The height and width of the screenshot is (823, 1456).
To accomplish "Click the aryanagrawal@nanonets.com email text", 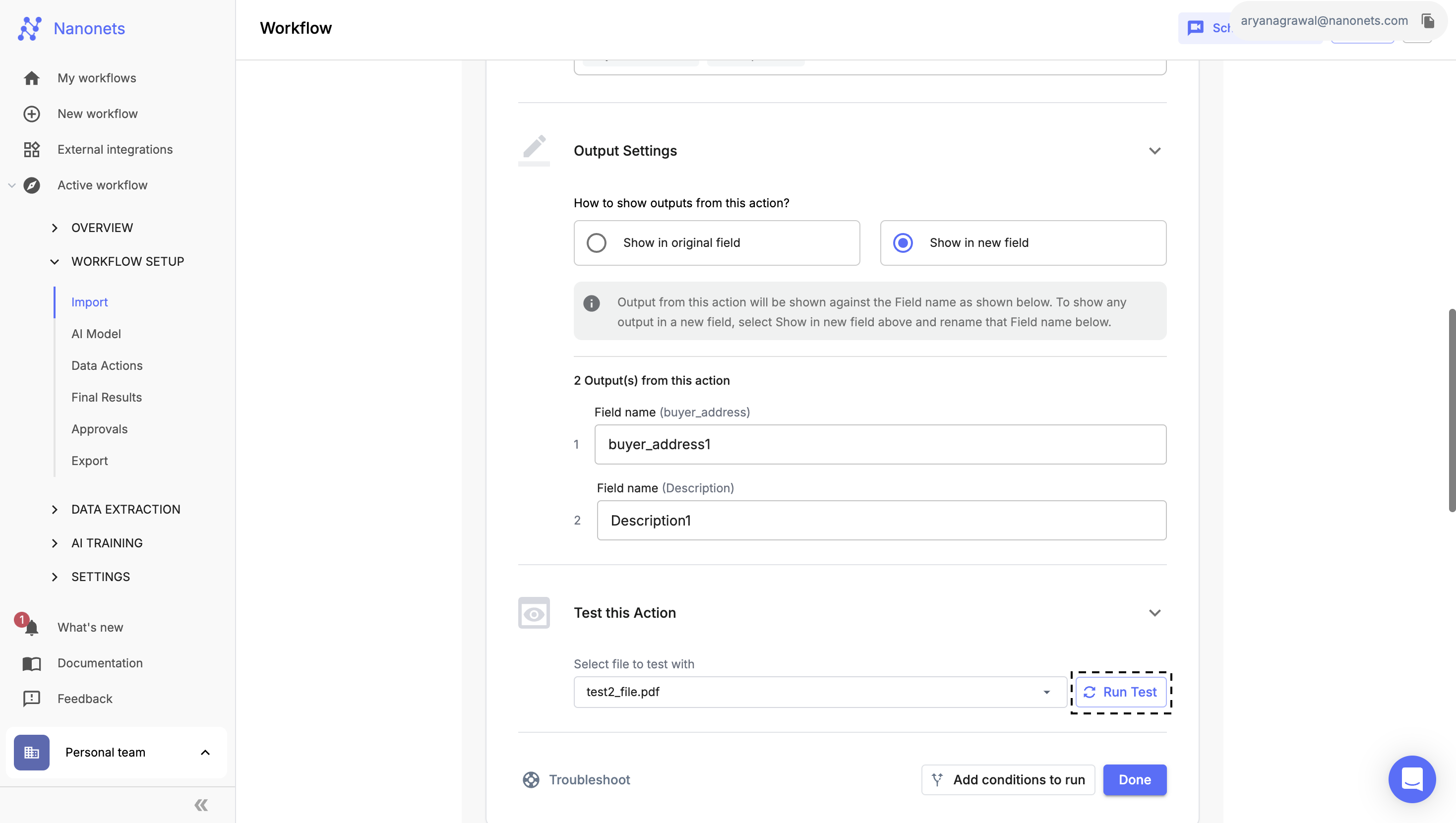I will click(x=1324, y=21).
